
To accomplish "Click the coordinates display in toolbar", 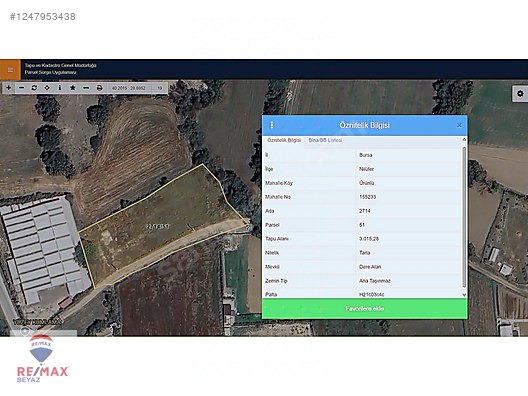I will pos(129,88).
